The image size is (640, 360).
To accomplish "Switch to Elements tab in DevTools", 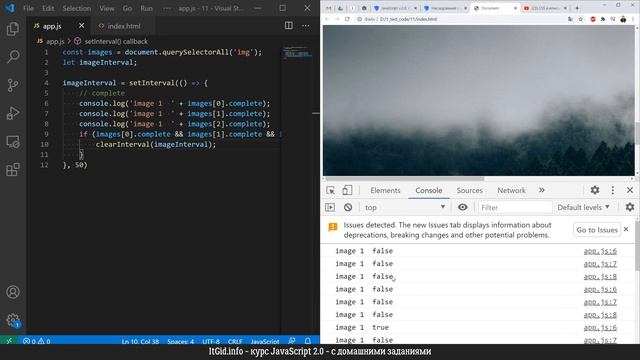I will (x=385, y=190).
